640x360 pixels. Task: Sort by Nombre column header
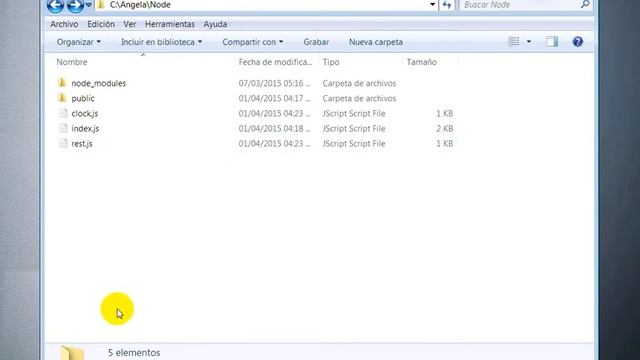(x=72, y=62)
